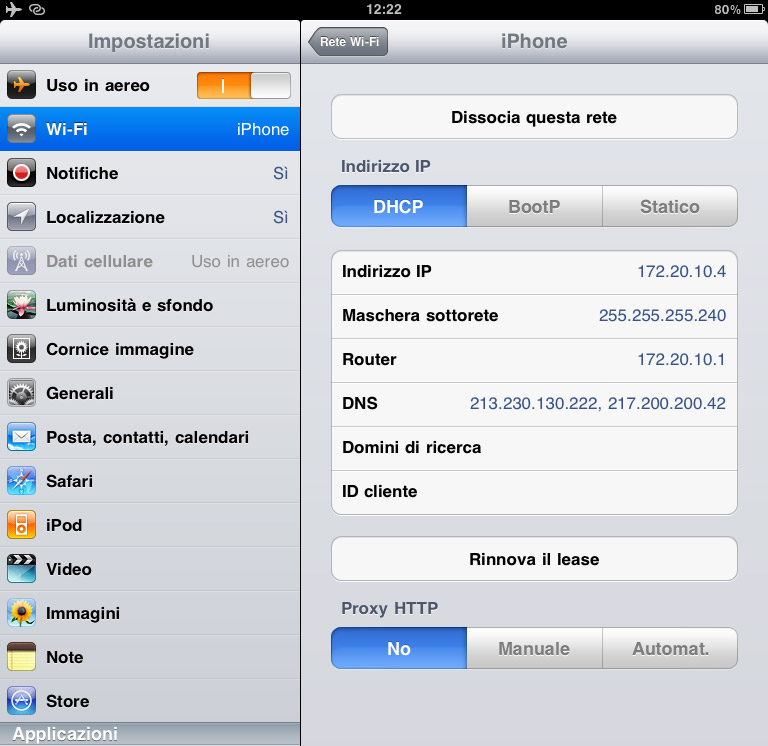
Task: Tap subnet mask 255.255.255.240
Action: click(x=662, y=315)
